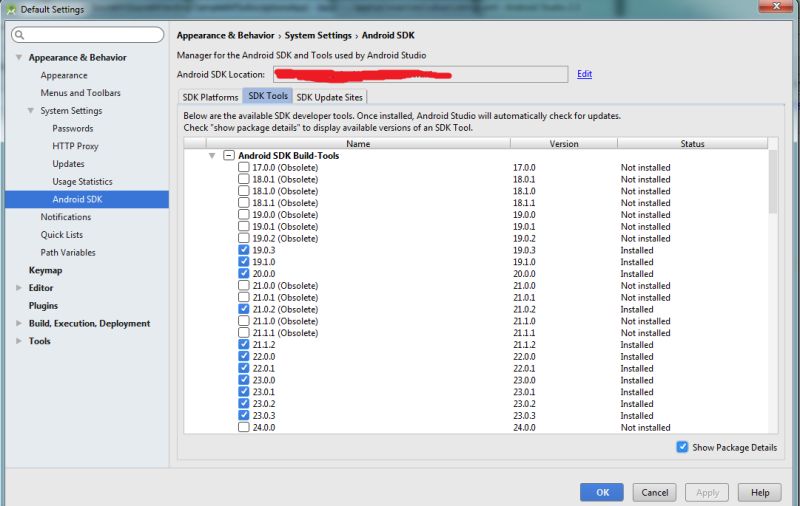Image resolution: width=800 pixels, height=506 pixels.
Task: Open the Updates settings page
Action: [x=68, y=164]
